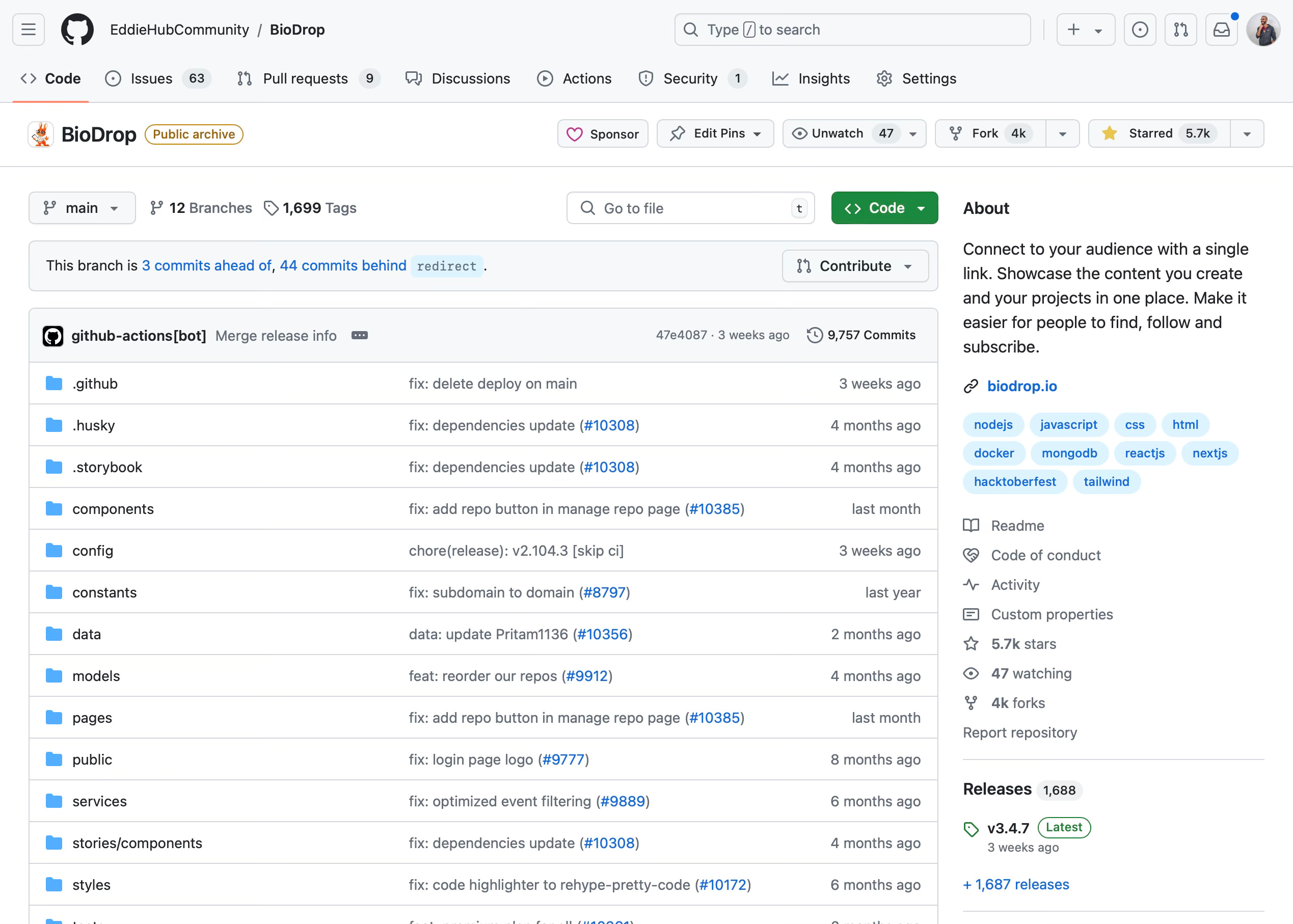Screen dimensions: 1293x924
Task: Open the .storybook folder
Action: pyautogui.click(x=107, y=467)
